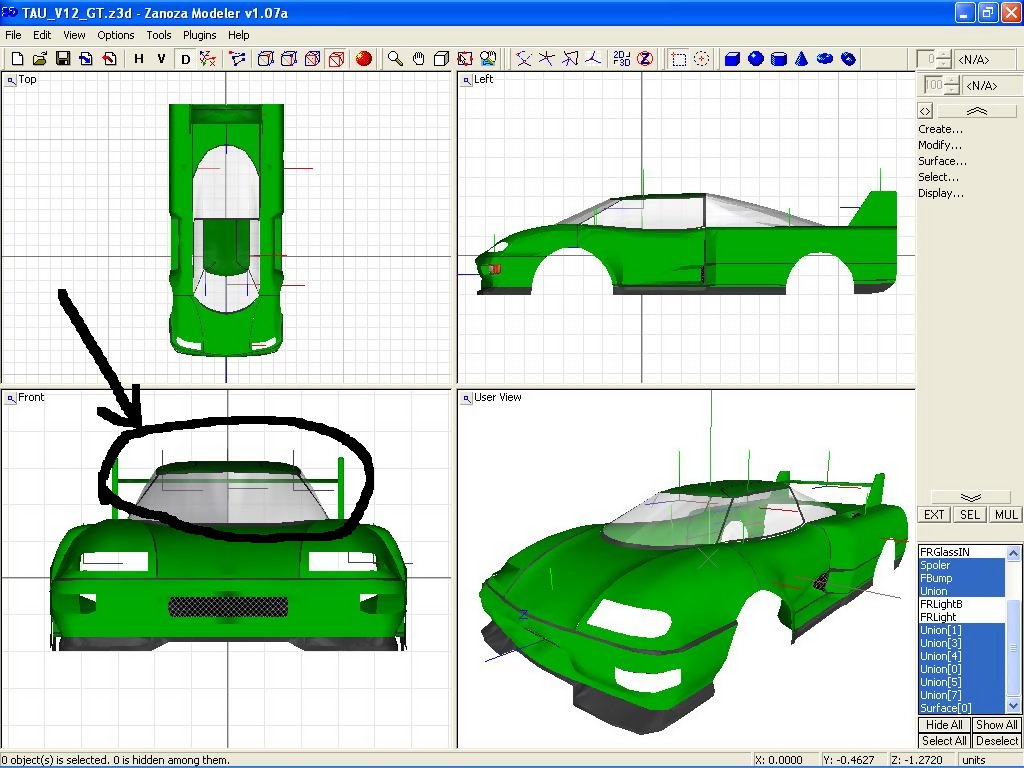Click the Save file disk icon
Viewport: 1024px width, 768px height.
pyautogui.click(x=62, y=59)
